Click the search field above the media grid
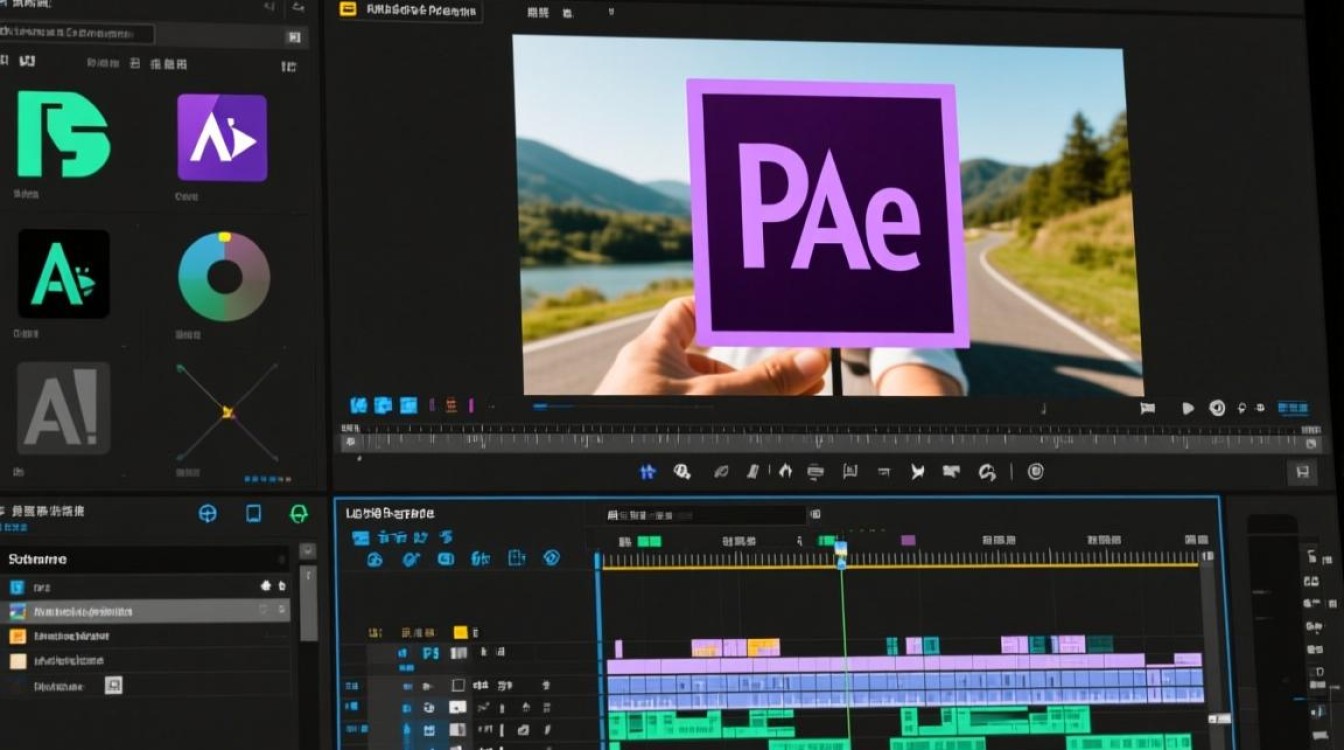 (x=77, y=34)
